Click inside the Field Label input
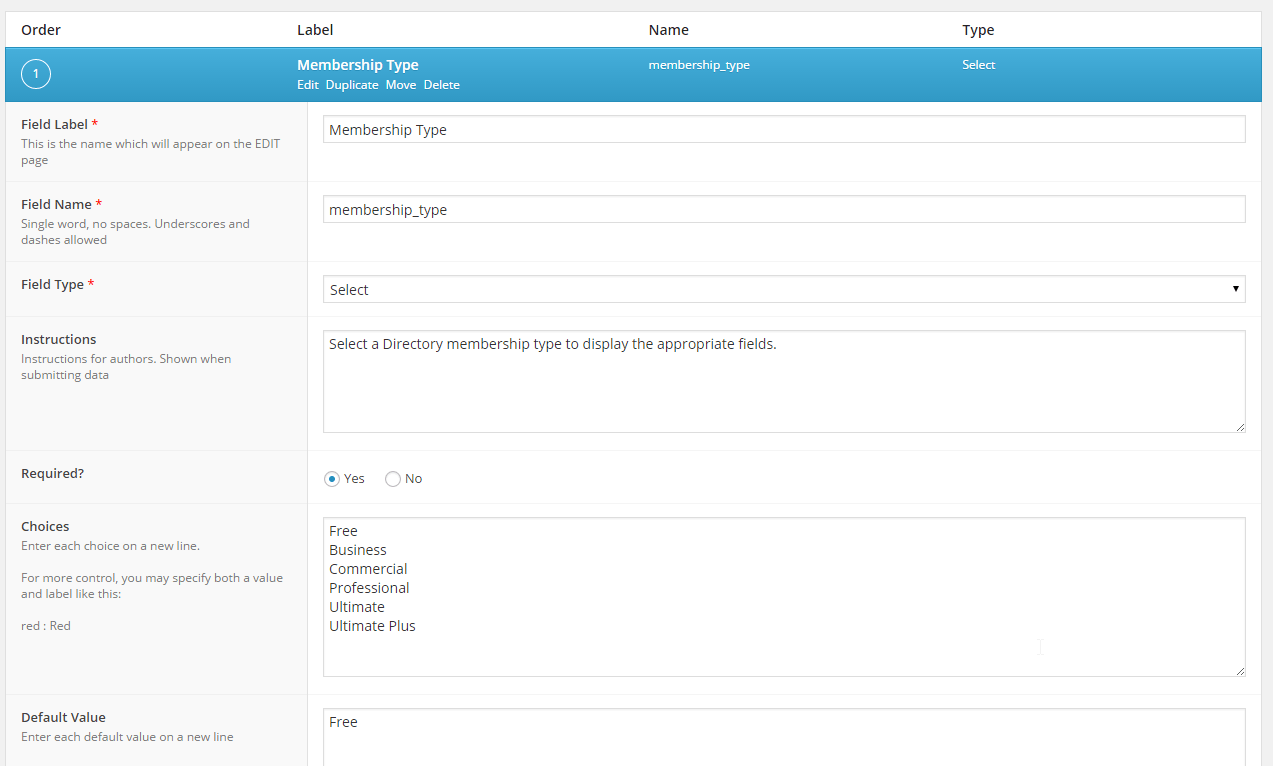Screen dimensions: 1273x766 pos(783,129)
